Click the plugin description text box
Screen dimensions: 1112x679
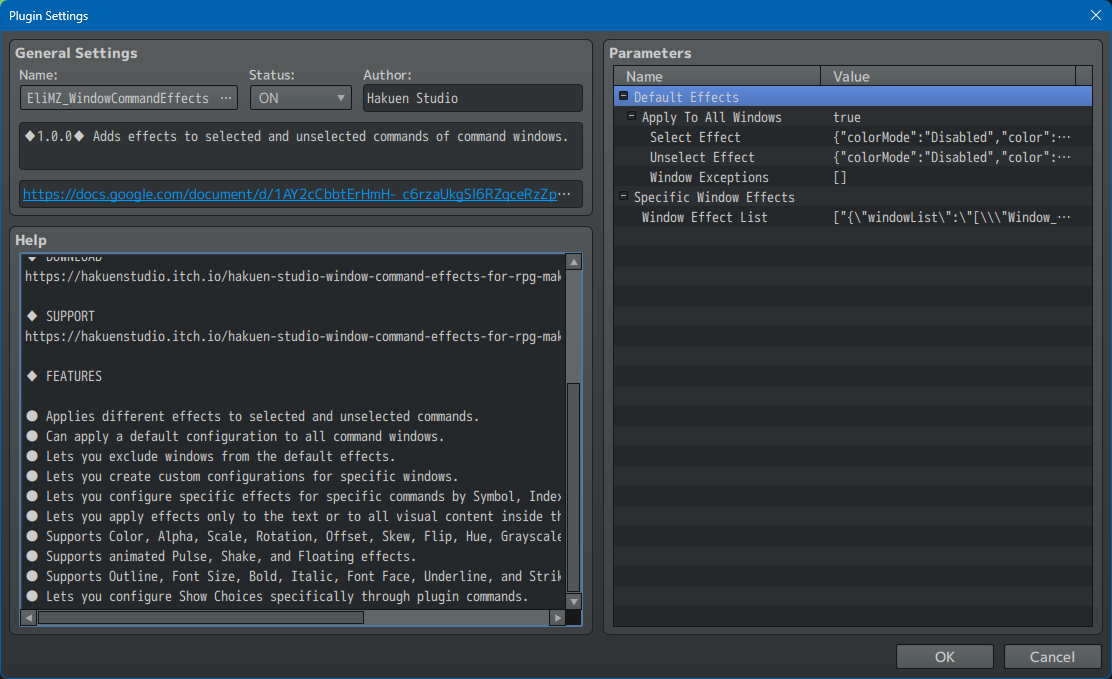click(x=301, y=145)
